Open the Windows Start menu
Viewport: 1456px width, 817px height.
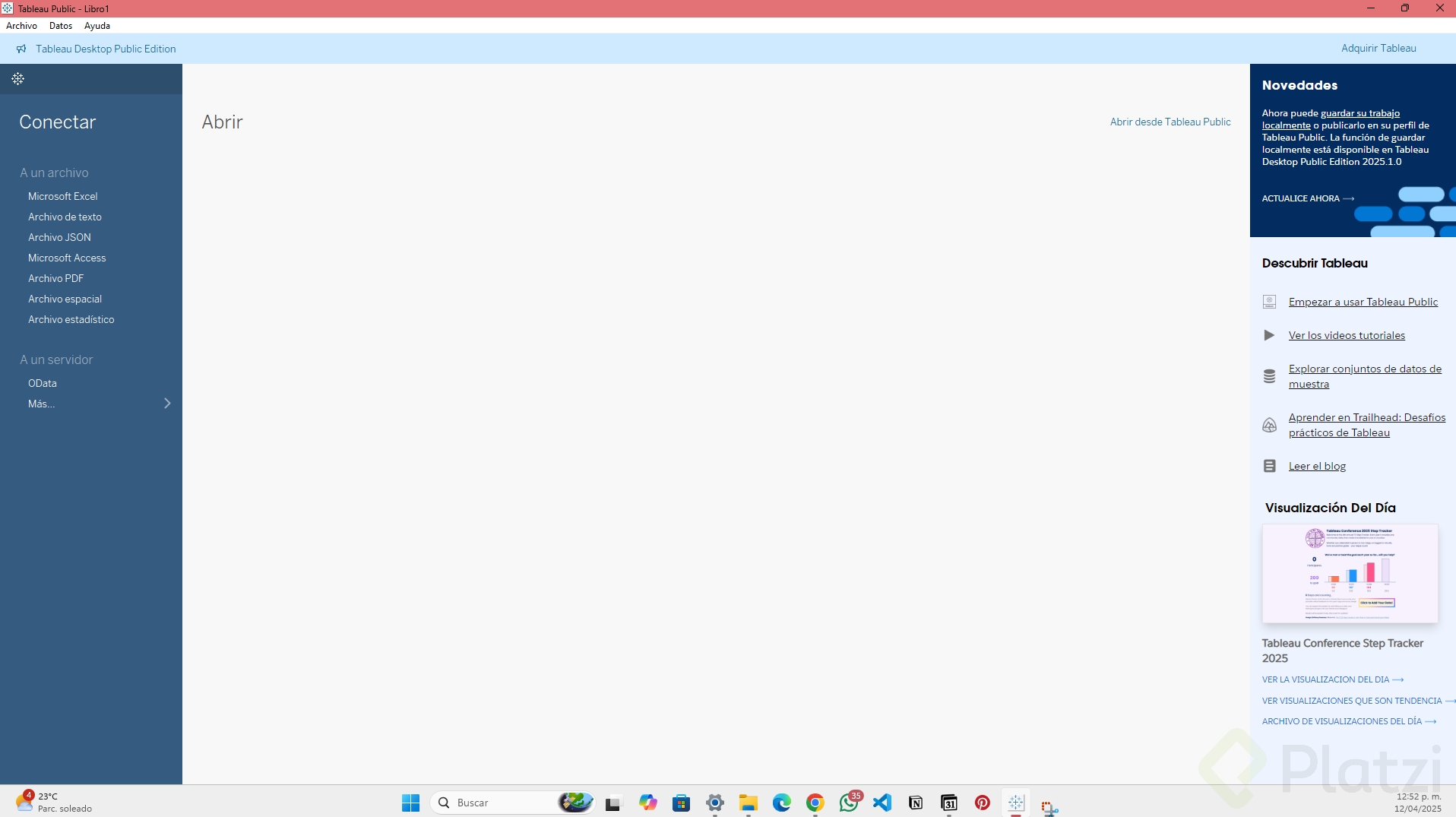410,803
